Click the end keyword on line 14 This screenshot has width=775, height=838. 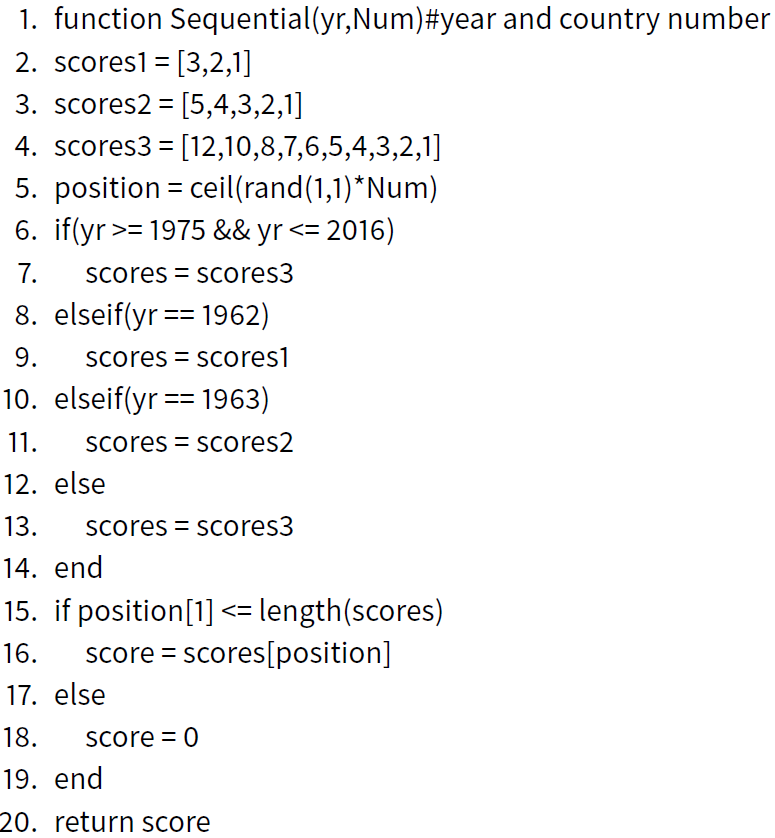click(x=78, y=568)
